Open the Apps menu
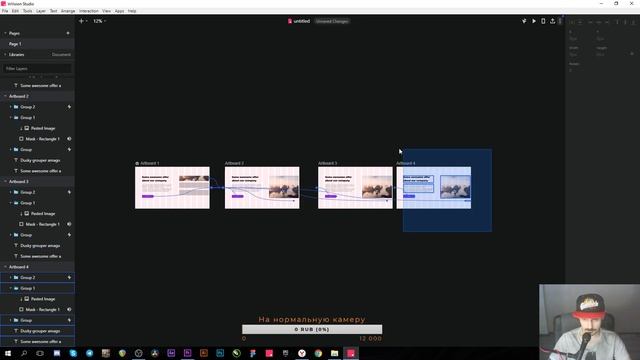640x360 pixels. pos(119,11)
